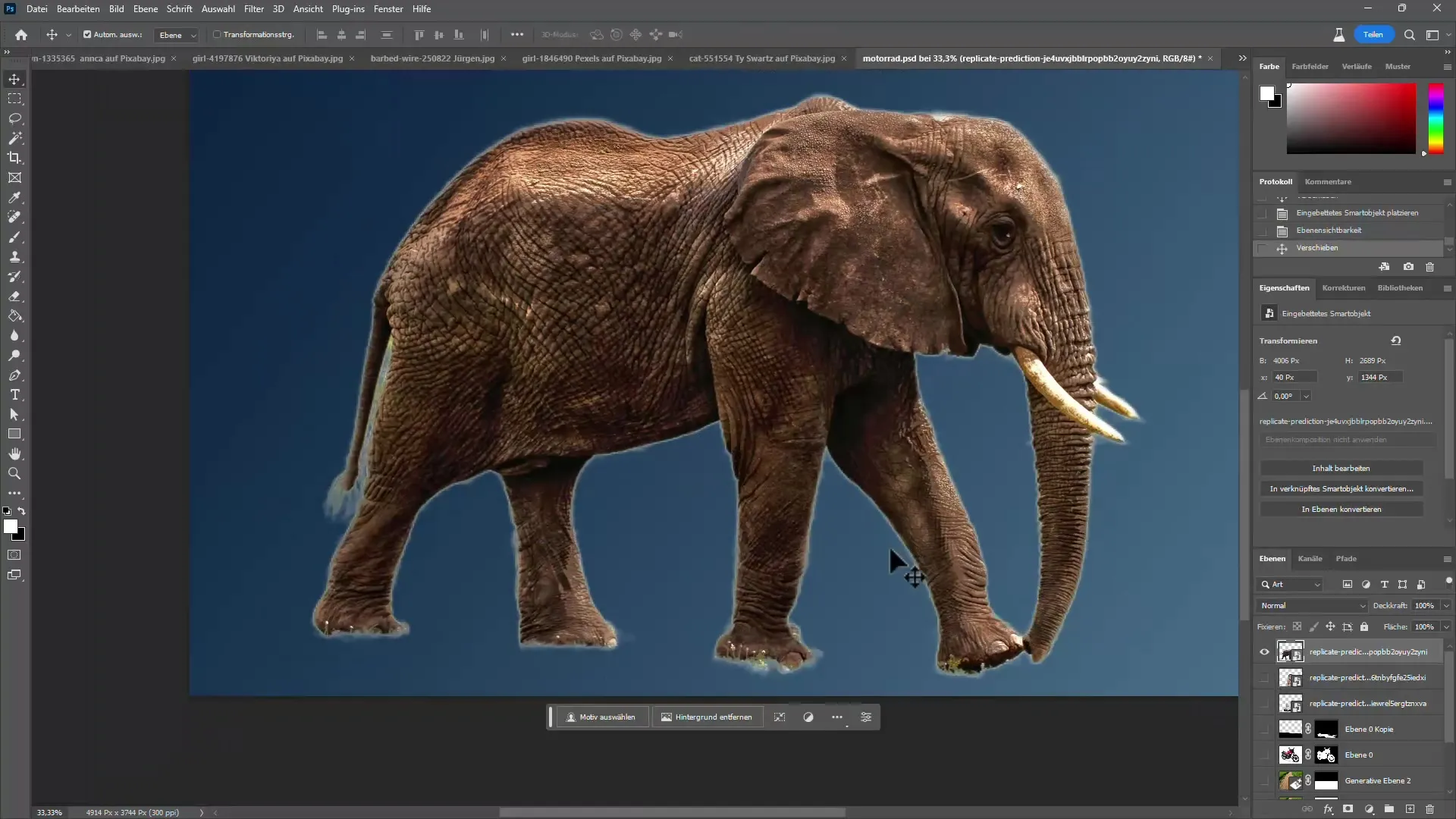Select the Magic Wand tool
This screenshot has width=1456, height=819.
coord(14,139)
